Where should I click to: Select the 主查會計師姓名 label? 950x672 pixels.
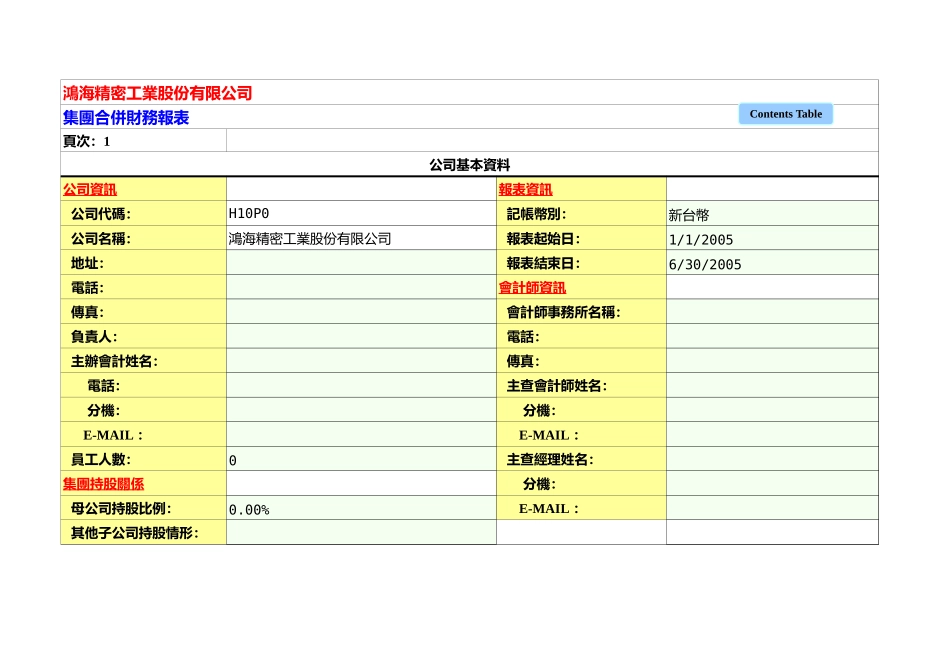(557, 385)
